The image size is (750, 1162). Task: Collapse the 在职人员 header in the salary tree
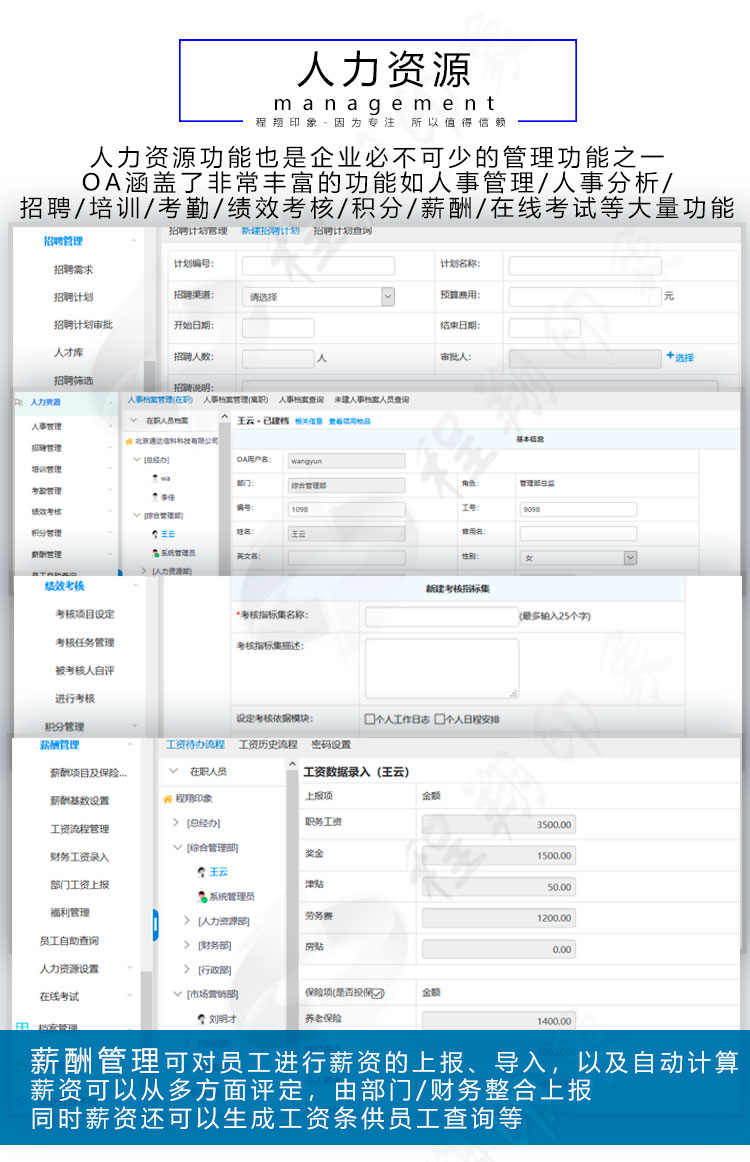pyautogui.click(x=173, y=771)
